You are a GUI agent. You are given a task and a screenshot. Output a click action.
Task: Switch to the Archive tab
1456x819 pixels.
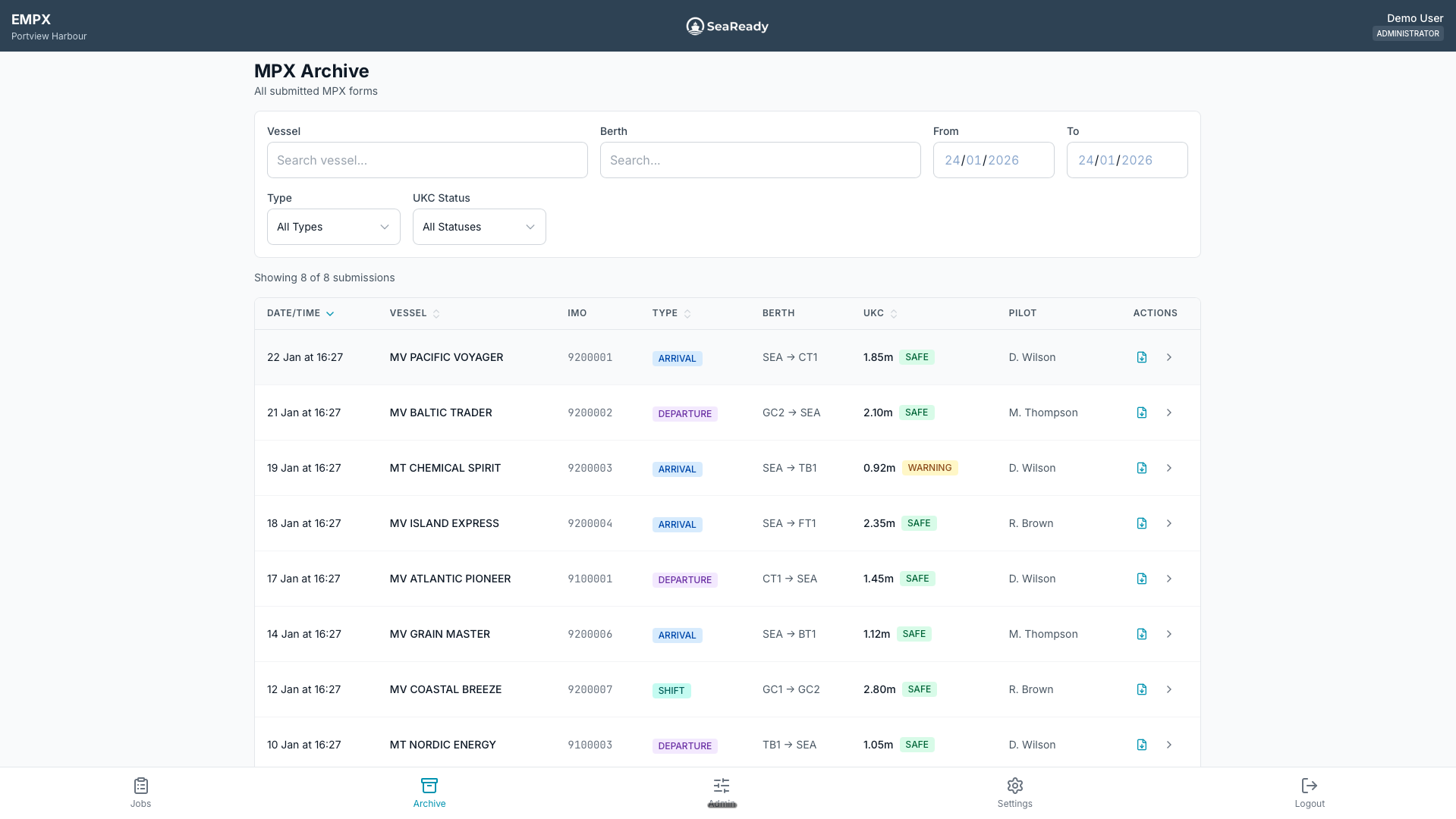coord(429,792)
